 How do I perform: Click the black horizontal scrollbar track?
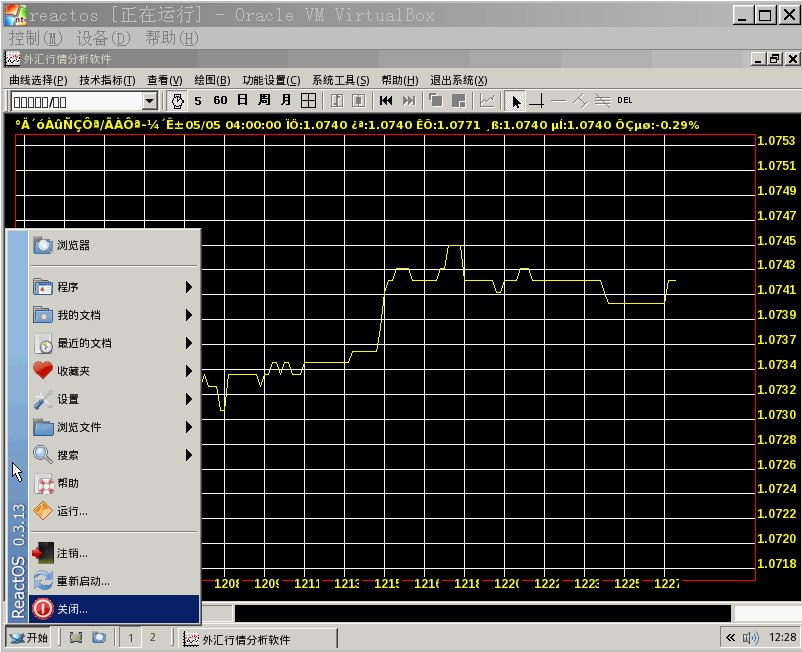point(482,613)
